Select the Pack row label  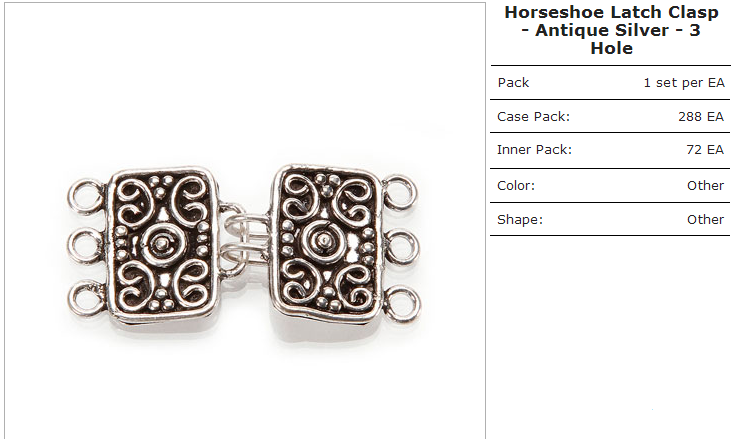(513, 82)
